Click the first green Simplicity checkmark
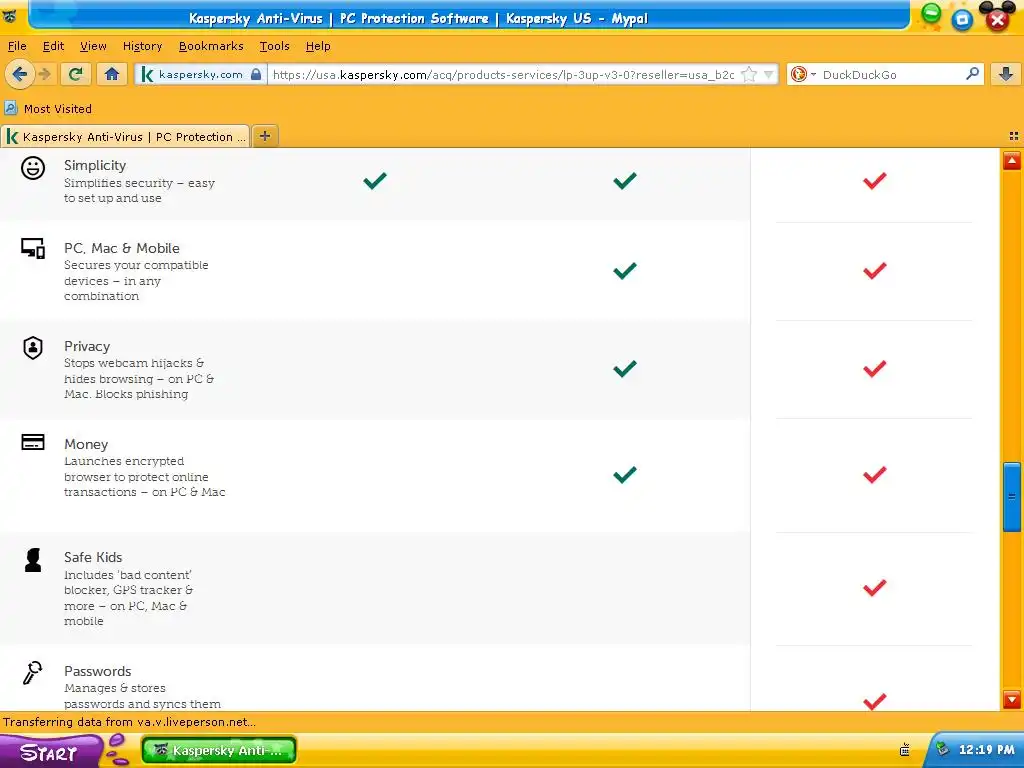The width and height of the screenshot is (1024, 768). pos(375,180)
